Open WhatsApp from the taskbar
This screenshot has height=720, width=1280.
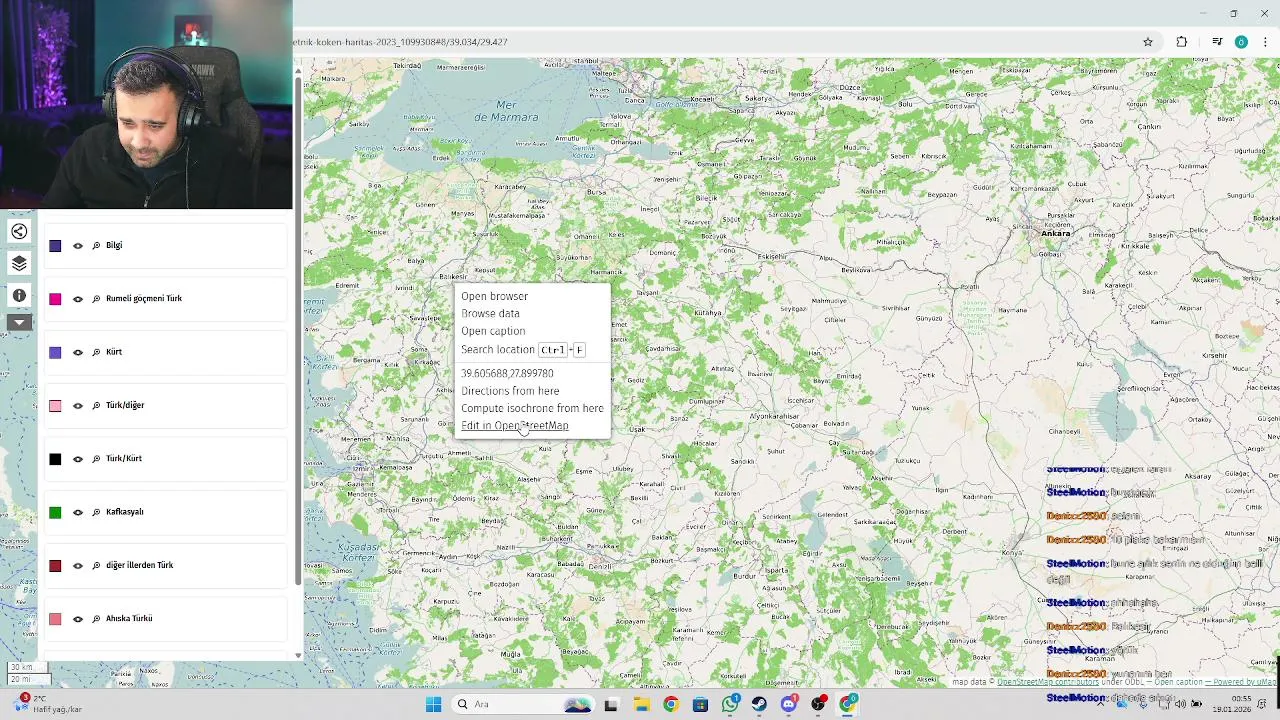pyautogui.click(x=730, y=704)
